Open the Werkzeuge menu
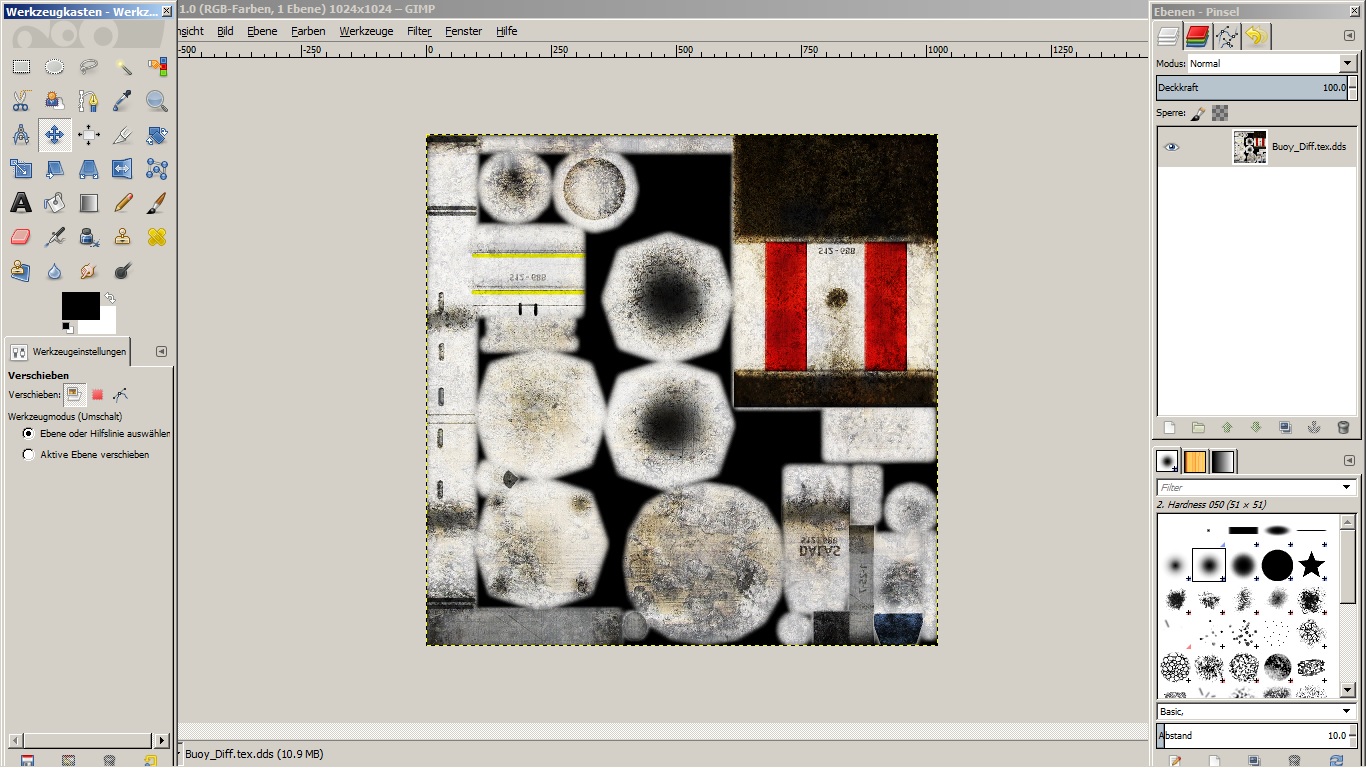This screenshot has height=768, width=1366. (366, 31)
